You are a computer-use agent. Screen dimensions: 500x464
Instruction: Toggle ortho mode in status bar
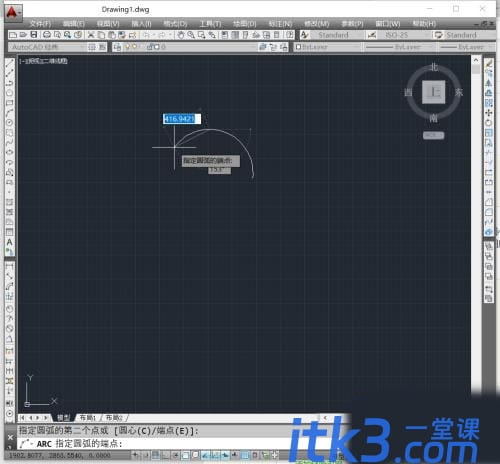pos(166,455)
